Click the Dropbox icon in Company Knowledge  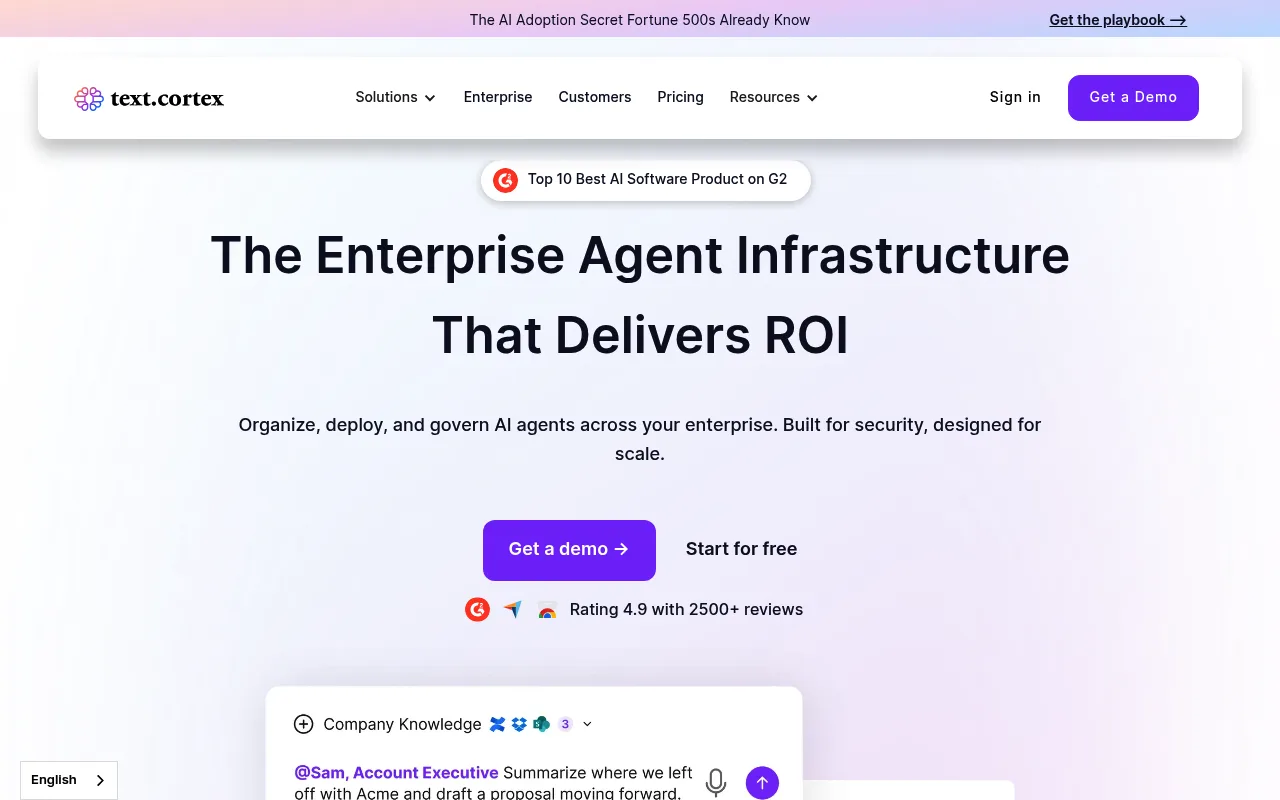(519, 724)
